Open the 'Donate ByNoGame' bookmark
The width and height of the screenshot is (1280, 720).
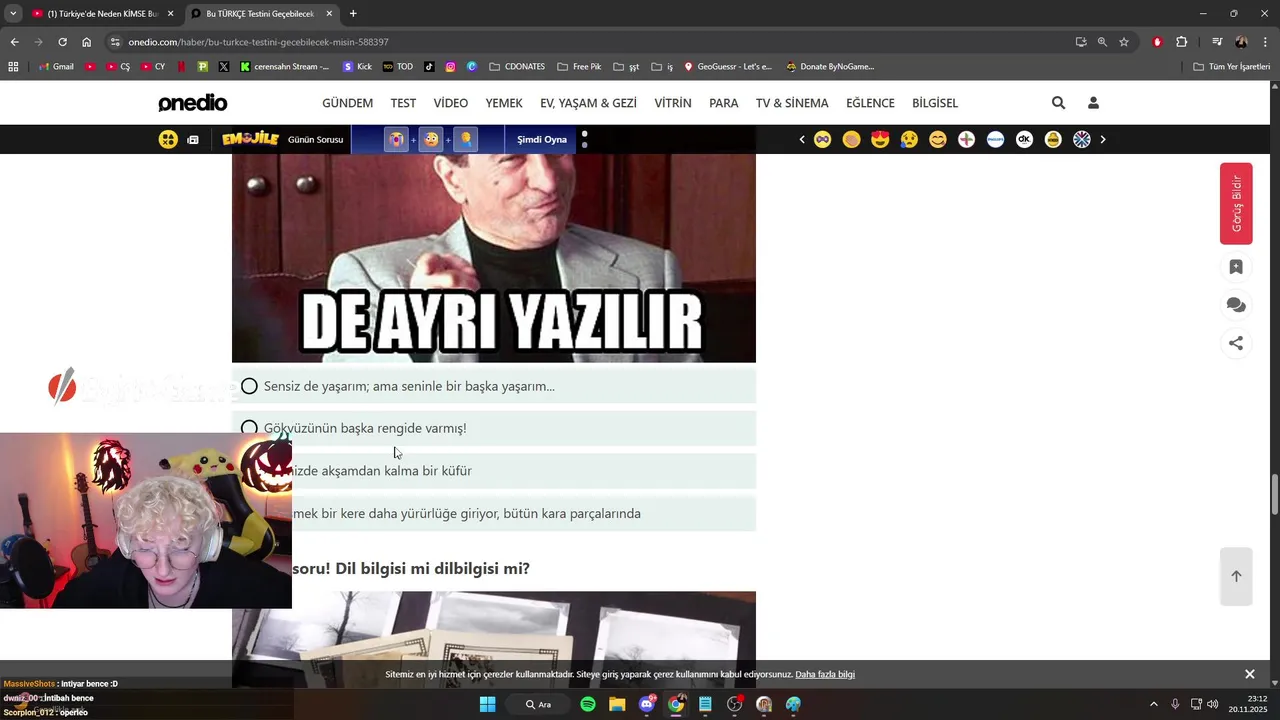click(830, 67)
